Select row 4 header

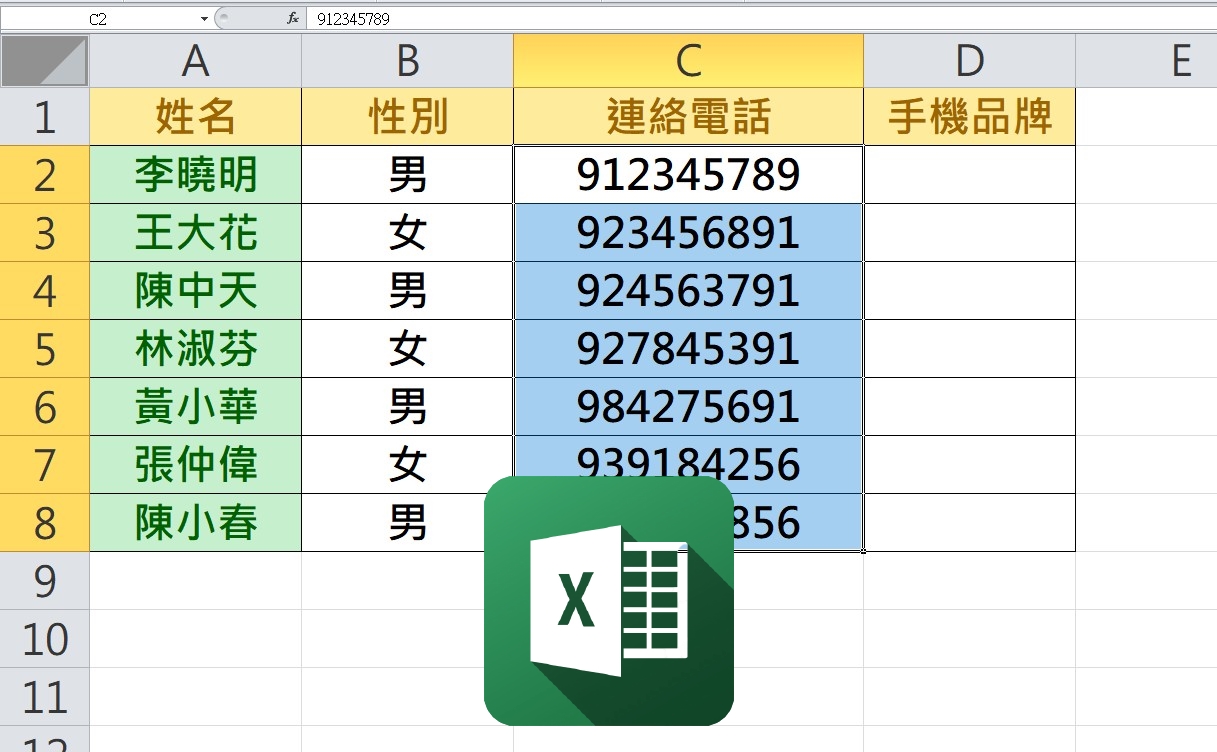[x=45, y=291]
